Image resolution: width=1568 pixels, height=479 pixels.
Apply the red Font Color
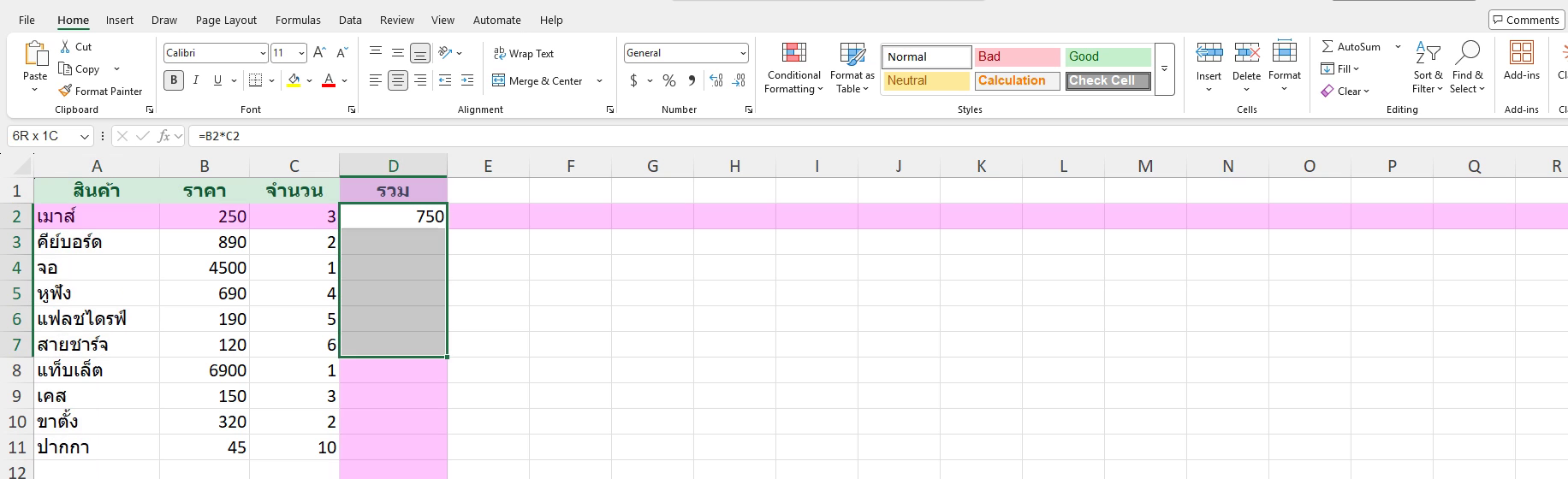pyautogui.click(x=329, y=80)
